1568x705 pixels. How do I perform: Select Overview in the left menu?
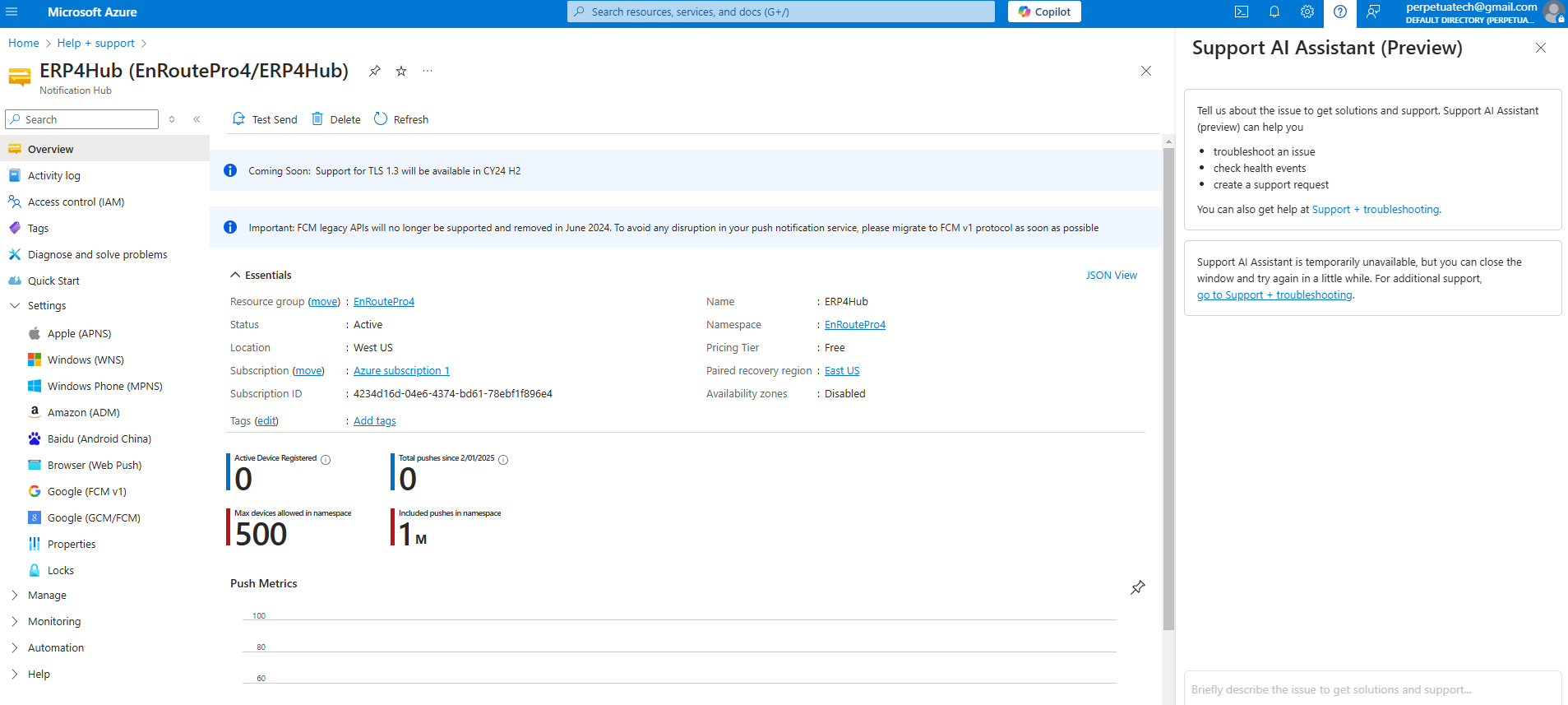(105, 149)
